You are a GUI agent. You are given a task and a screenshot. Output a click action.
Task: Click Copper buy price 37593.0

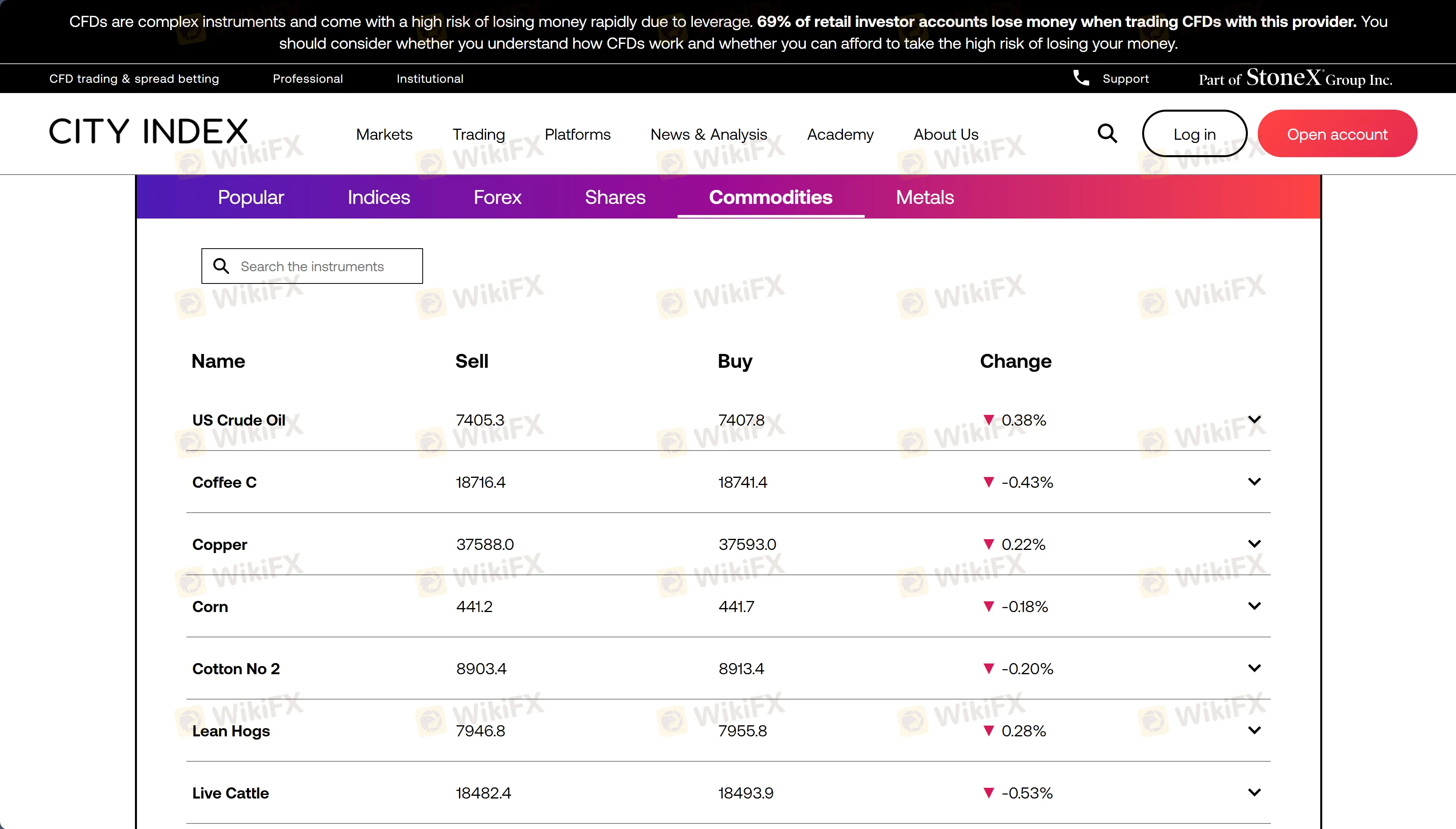(x=747, y=544)
